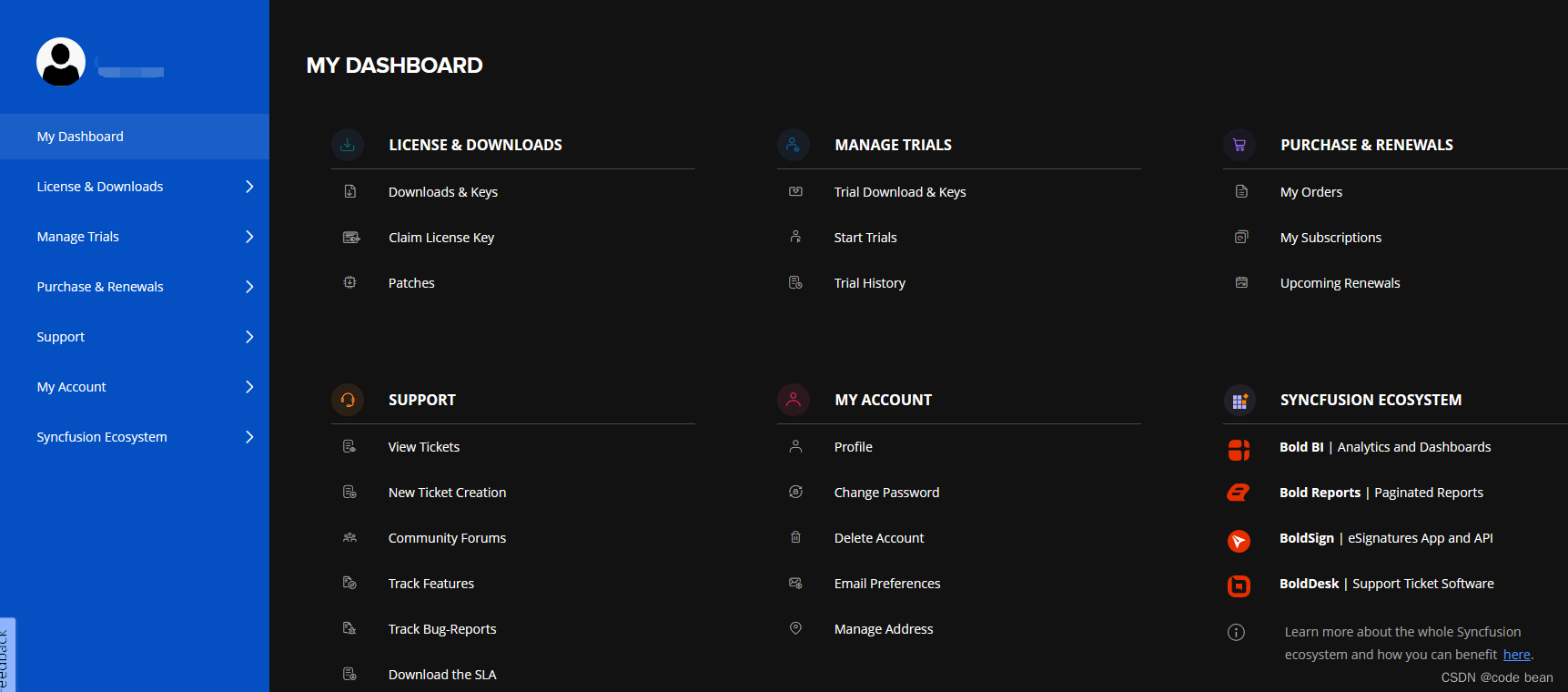
Task: Click the Feedback tab at left edge
Action: coord(7,656)
